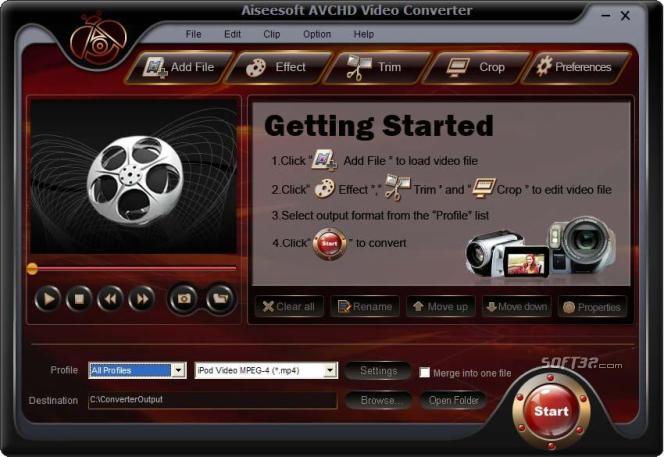The image size is (664, 457).
Task: Click the Destination path field
Action: click(213, 400)
